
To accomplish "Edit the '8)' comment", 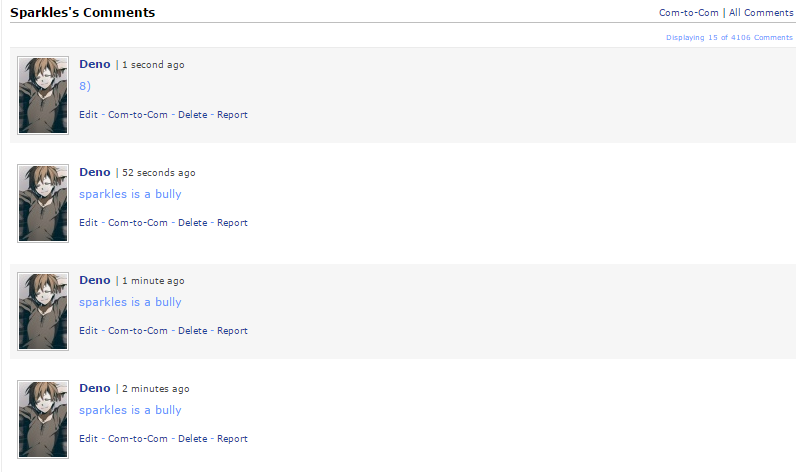I will [x=89, y=115].
